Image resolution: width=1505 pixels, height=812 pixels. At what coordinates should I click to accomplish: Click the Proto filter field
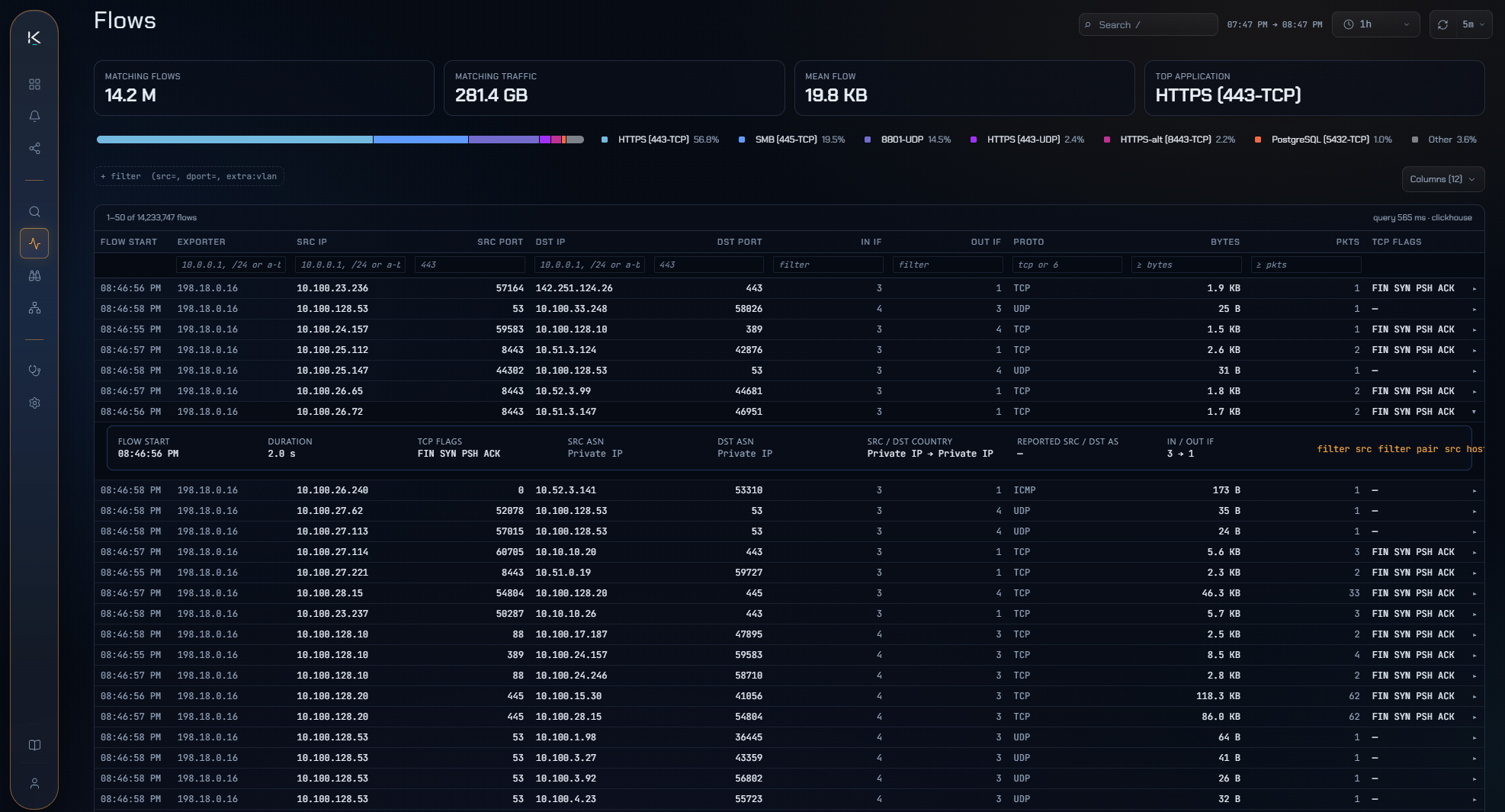click(x=1067, y=265)
